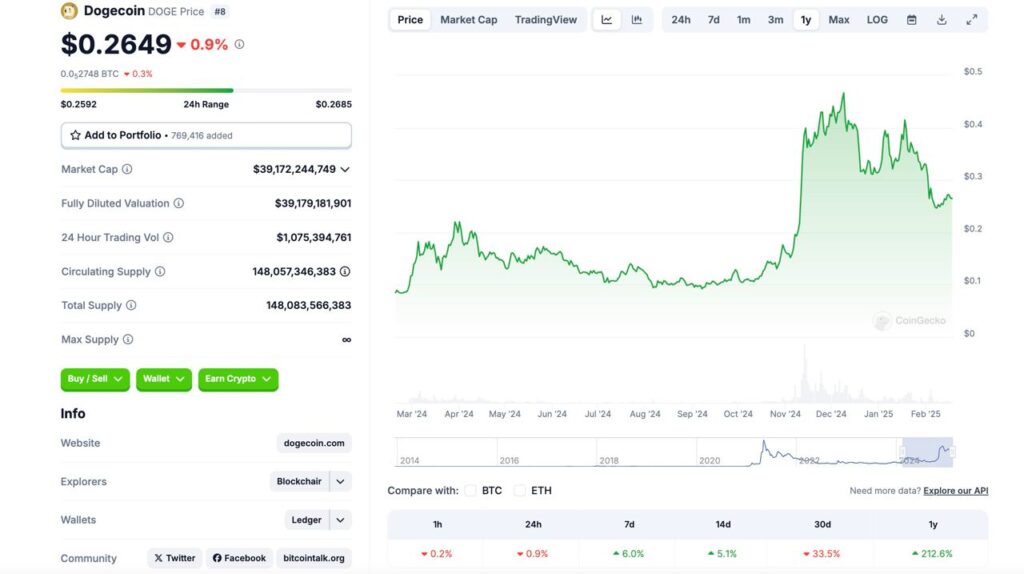The image size is (1024, 574).
Task: Switch to TradingView tab
Action: (546, 20)
